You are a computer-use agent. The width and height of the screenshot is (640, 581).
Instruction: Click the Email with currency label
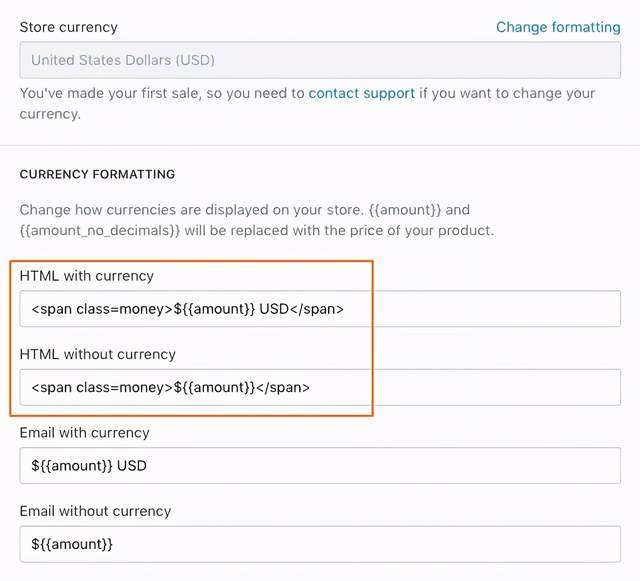(x=84, y=433)
